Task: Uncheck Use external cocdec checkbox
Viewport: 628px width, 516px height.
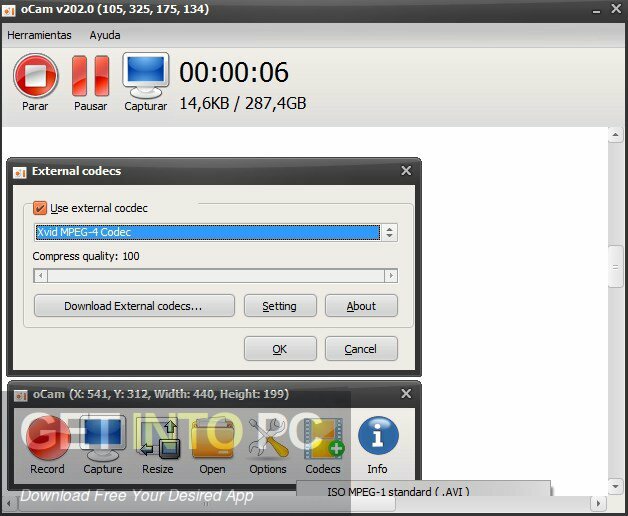Action: pos(40,208)
